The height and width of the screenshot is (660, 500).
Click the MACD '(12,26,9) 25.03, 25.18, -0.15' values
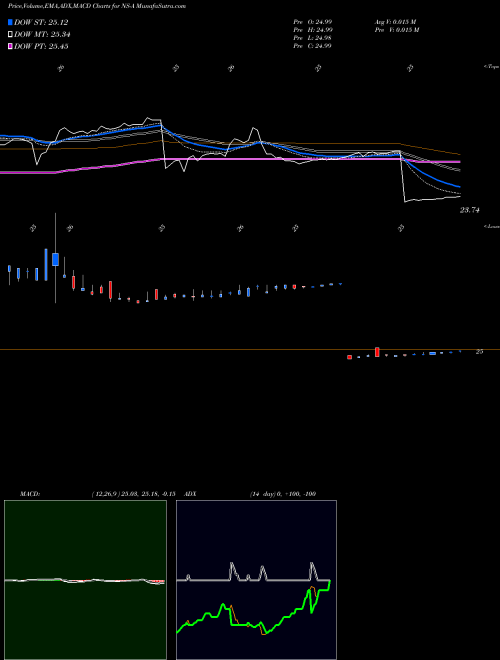coord(133,494)
